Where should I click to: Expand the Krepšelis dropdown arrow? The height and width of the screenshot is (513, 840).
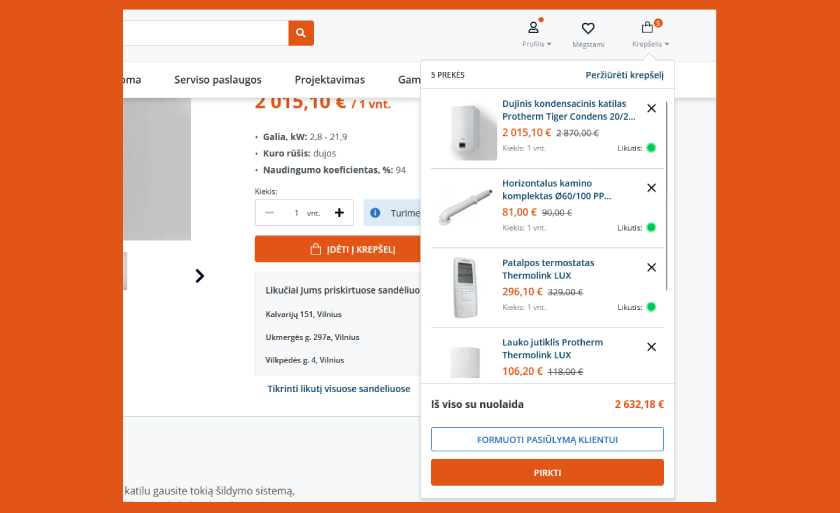click(x=666, y=44)
